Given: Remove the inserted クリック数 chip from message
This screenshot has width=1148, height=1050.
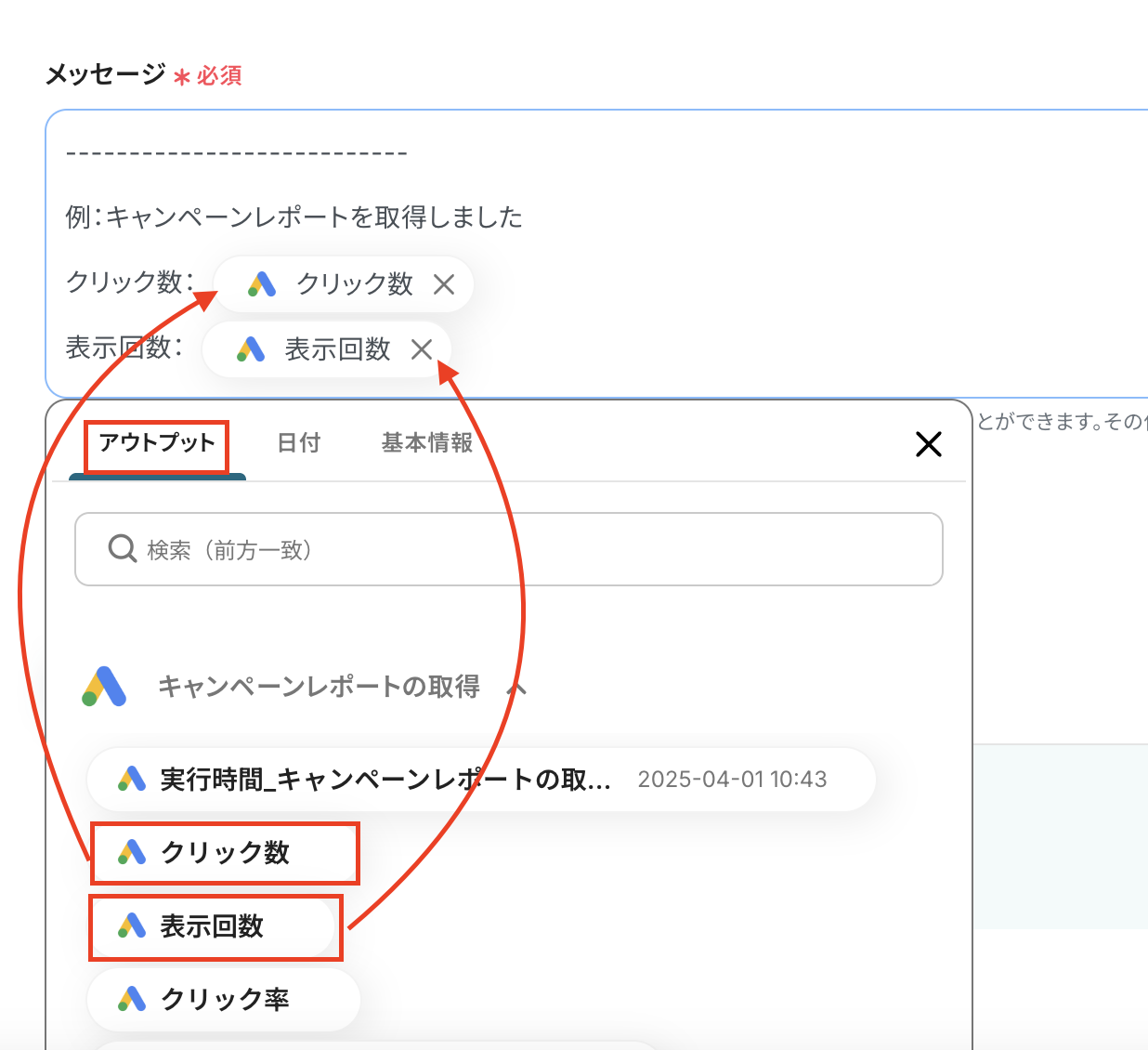Looking at the screenshot, I should click(444, 284).
